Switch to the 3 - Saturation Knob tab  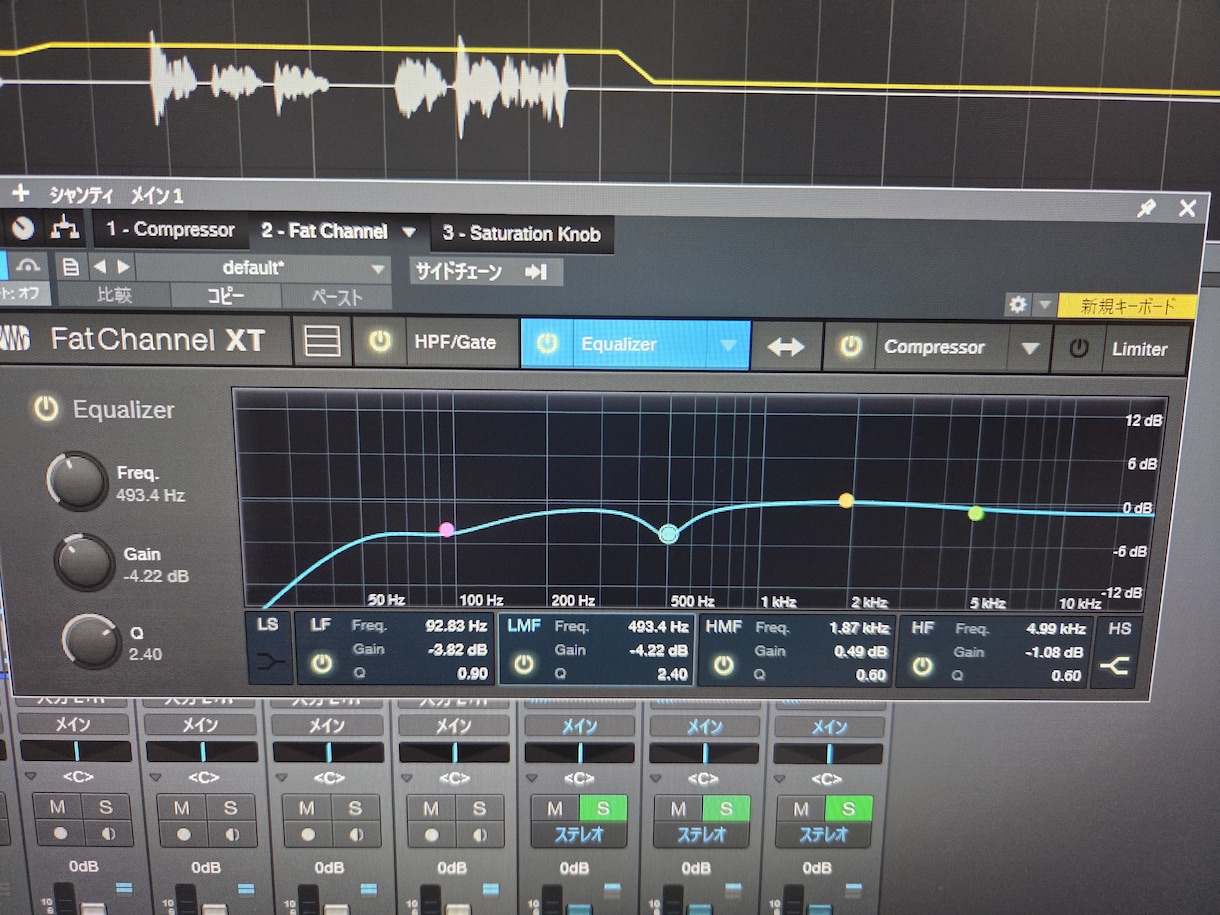pos(521,234)
